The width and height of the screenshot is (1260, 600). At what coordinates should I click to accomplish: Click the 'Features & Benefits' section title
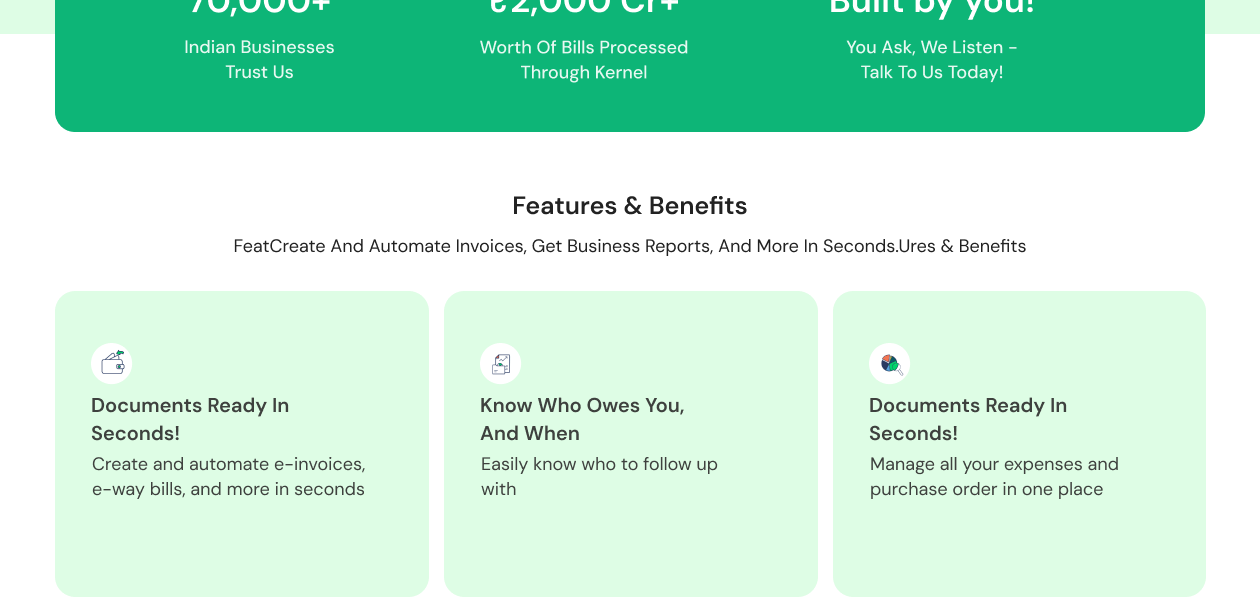click(630, 206)
